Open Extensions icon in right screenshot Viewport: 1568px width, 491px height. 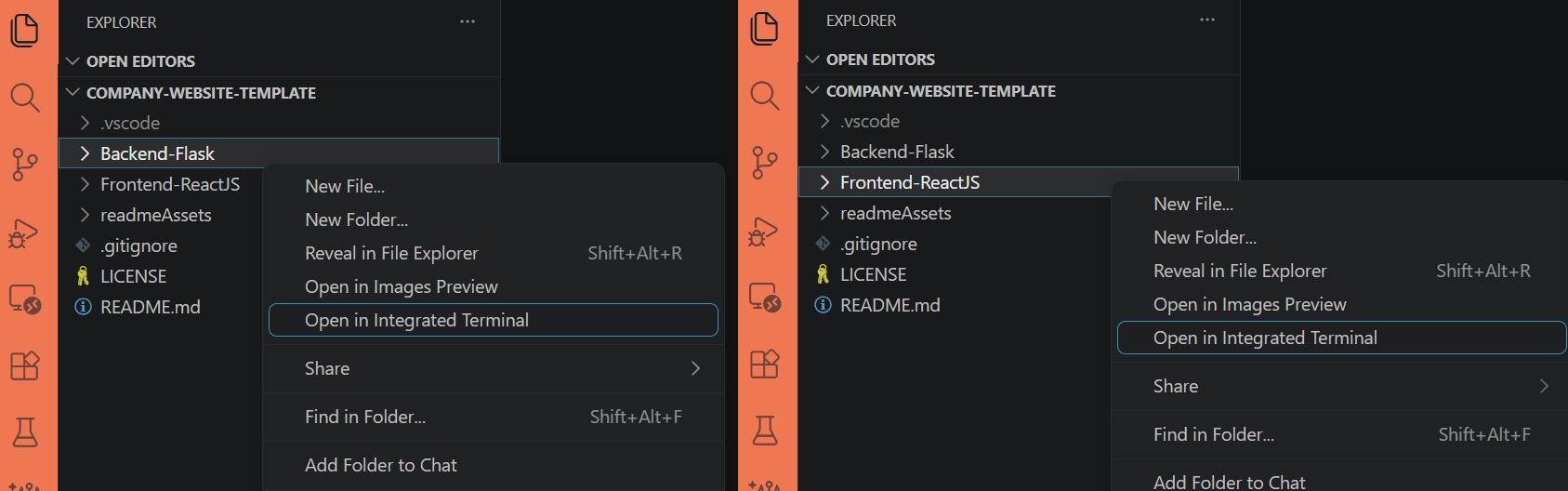(x=765, y=364)
